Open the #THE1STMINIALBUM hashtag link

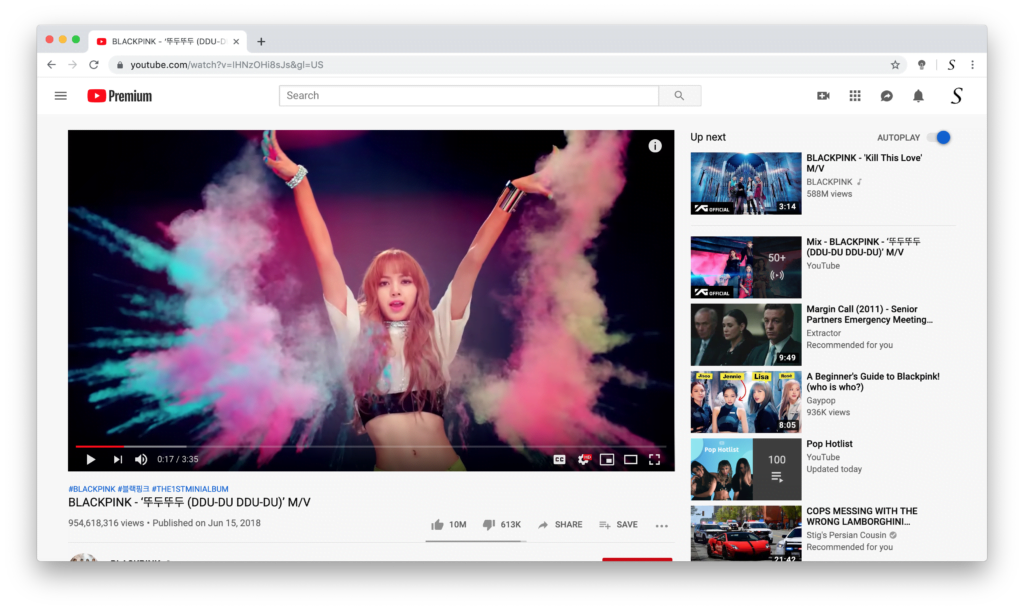(190, 489)
